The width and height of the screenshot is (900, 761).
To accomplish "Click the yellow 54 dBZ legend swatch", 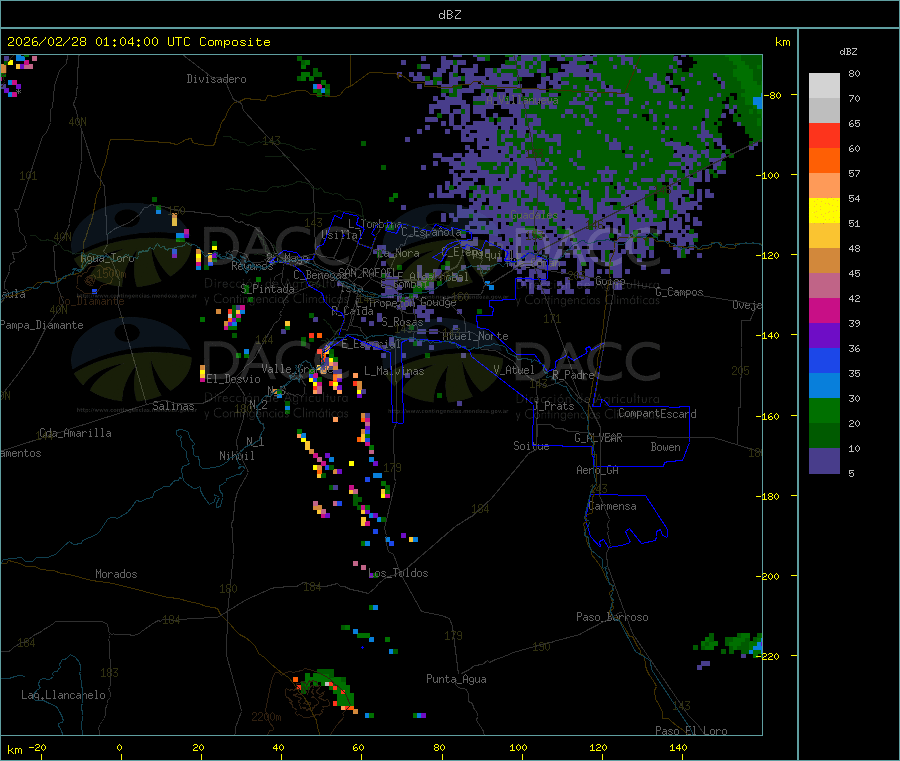I will [824, 211].
